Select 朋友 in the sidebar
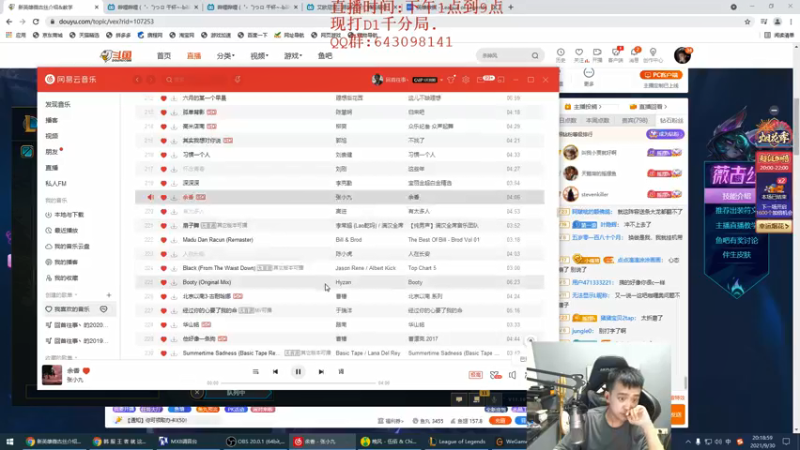Image resolution: width=800 pixels, height=450 pixels. pyautogui.click(x=52, y=152)
